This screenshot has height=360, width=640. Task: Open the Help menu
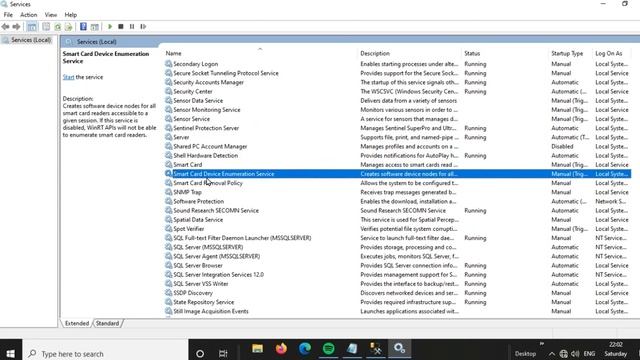[71, 15]
